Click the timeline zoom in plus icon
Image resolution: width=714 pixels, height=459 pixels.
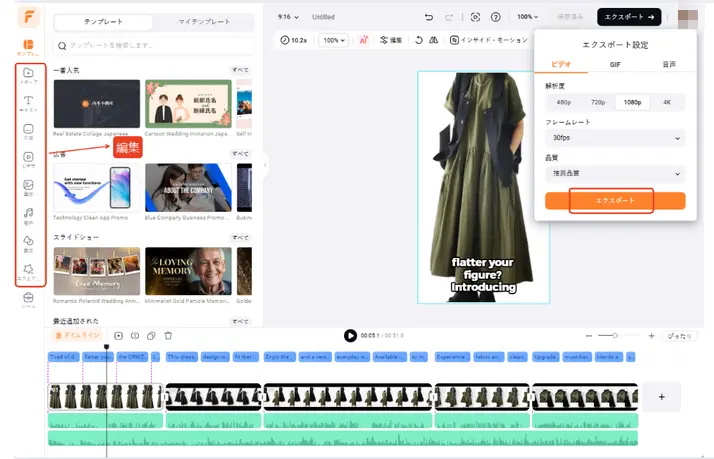[652, 336]
